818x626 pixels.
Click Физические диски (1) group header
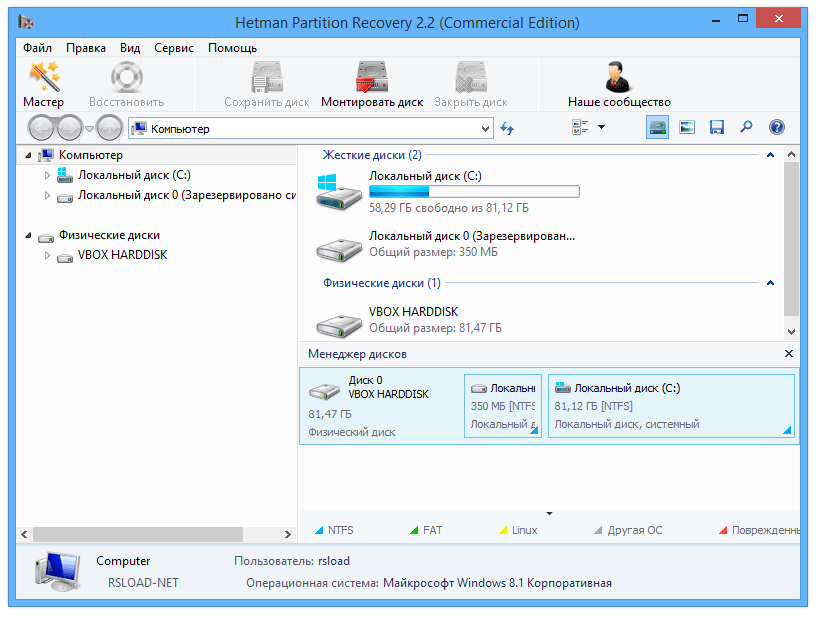382,283
